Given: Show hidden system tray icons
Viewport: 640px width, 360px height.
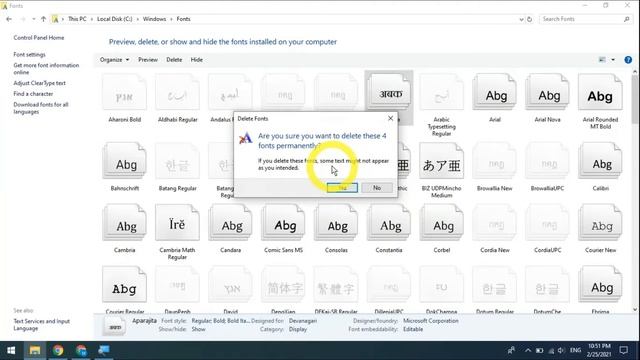Looking at the screenshot, I should pyautogui.click(x=528, y=350).
